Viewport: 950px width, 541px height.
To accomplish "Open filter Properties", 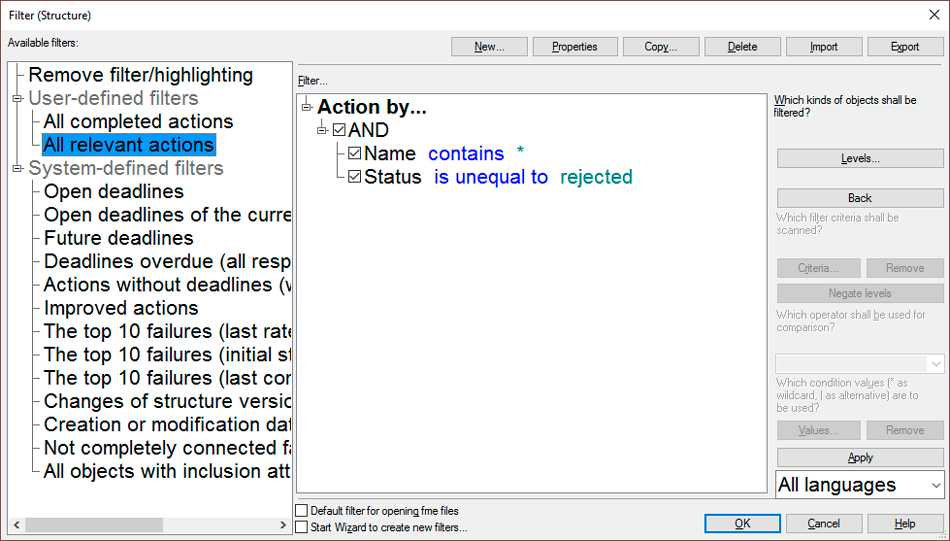I will pos(575,47).
